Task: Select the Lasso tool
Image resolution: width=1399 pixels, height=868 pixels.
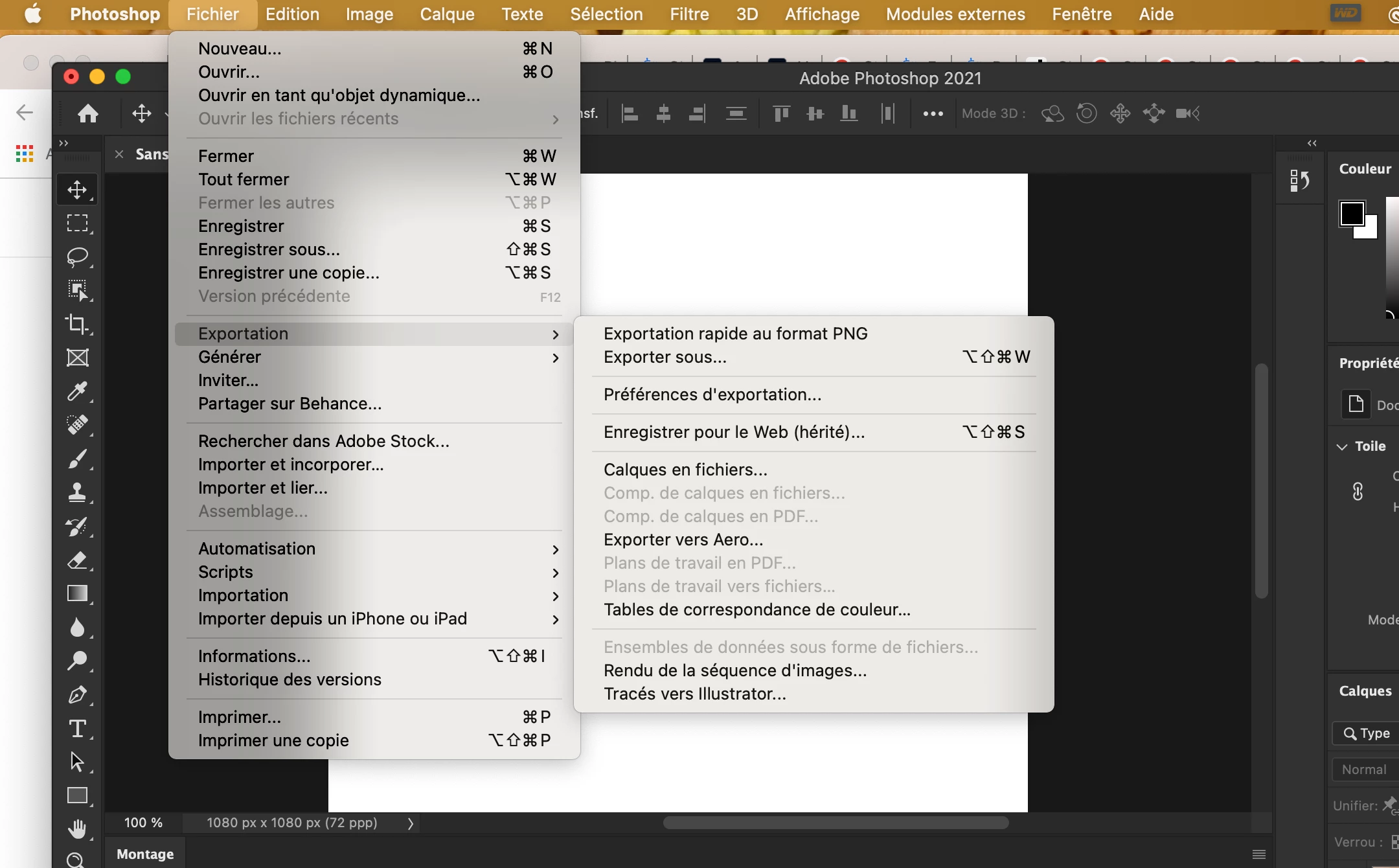Action: 78,257
